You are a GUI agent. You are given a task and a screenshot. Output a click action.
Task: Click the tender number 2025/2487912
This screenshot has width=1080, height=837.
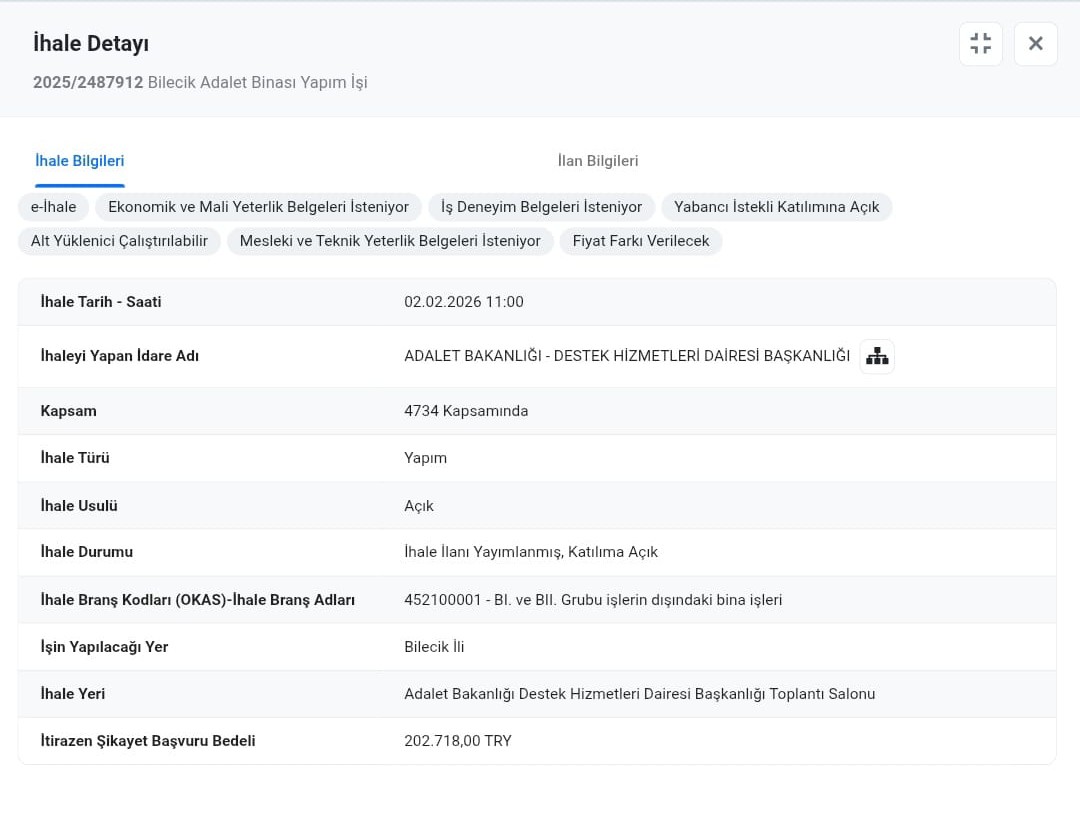pos(88,82)
